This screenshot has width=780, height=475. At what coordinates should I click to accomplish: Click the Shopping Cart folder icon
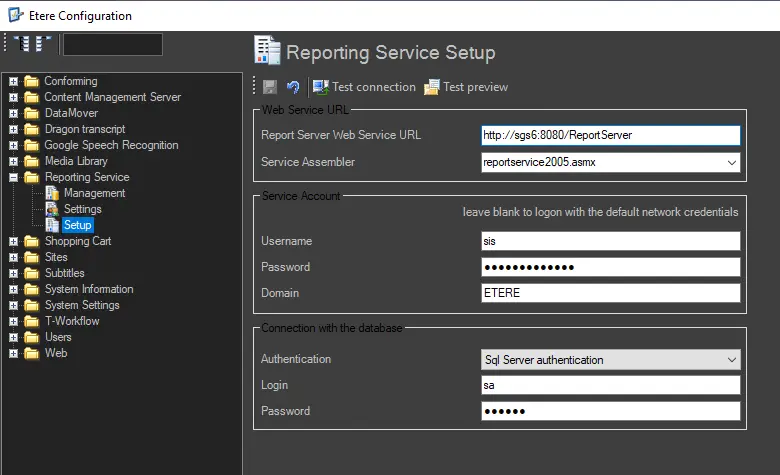point(32,241)
